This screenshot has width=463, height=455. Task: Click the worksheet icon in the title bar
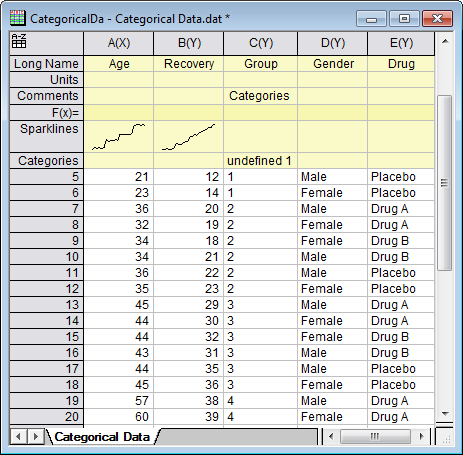point(18,18)
